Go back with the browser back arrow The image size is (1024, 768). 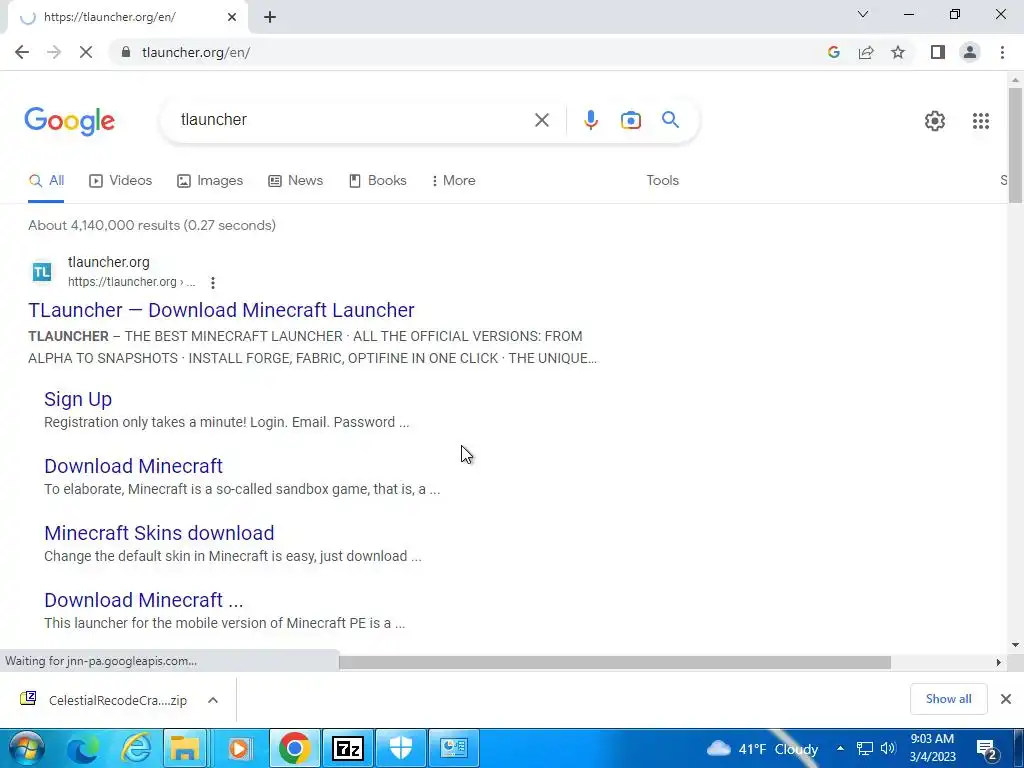[22, 52]
